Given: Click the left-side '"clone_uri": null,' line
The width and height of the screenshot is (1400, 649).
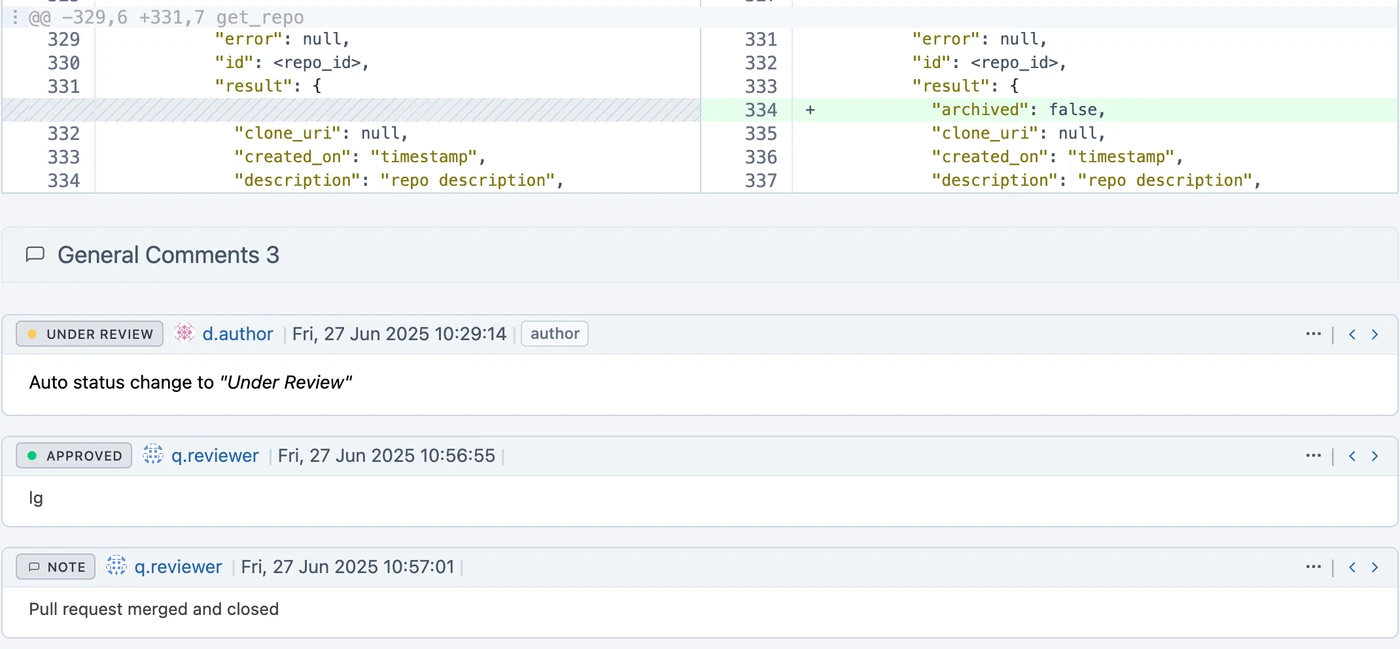Looking at the screenshot, I should 321,133.
